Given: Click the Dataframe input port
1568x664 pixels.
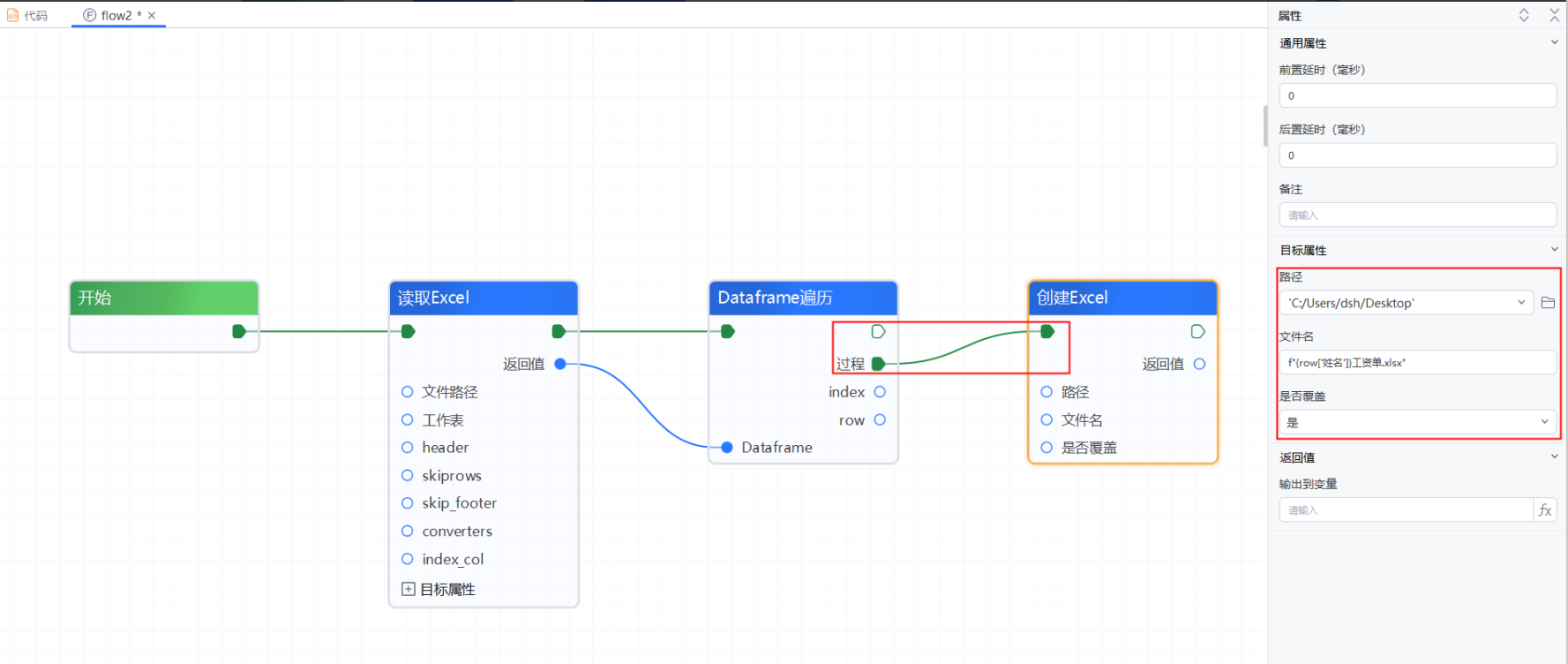Looking at the screenshot, I should pos(727,448).
